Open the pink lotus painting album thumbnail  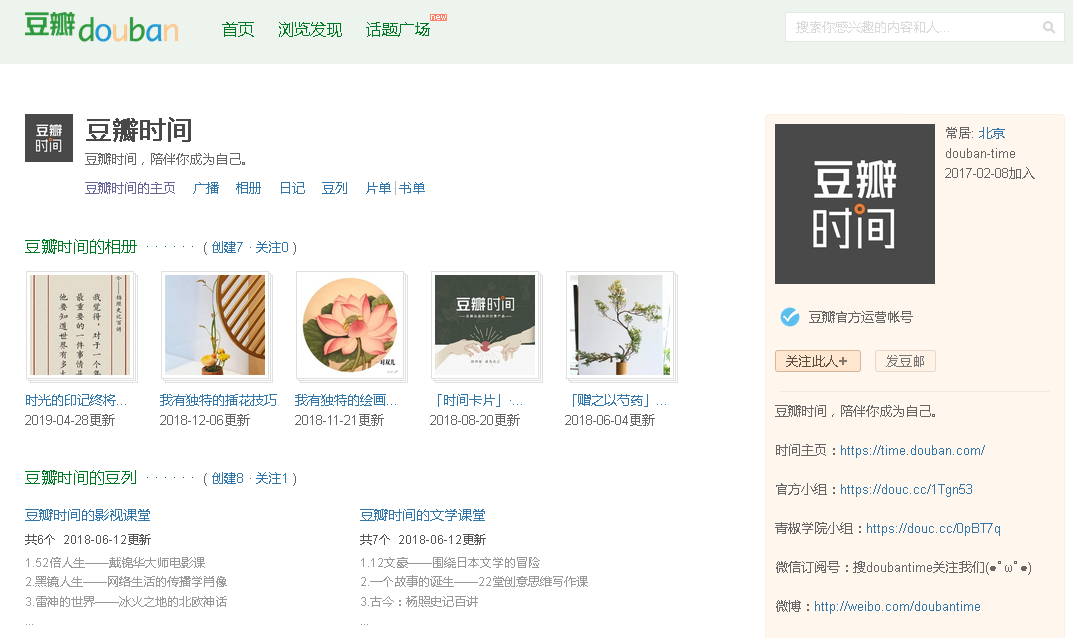(351, 326)
